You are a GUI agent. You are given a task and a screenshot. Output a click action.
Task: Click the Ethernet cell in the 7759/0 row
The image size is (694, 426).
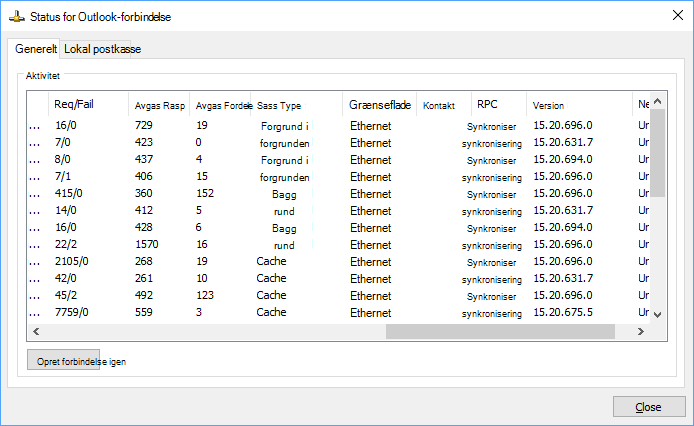click(370, 313)
